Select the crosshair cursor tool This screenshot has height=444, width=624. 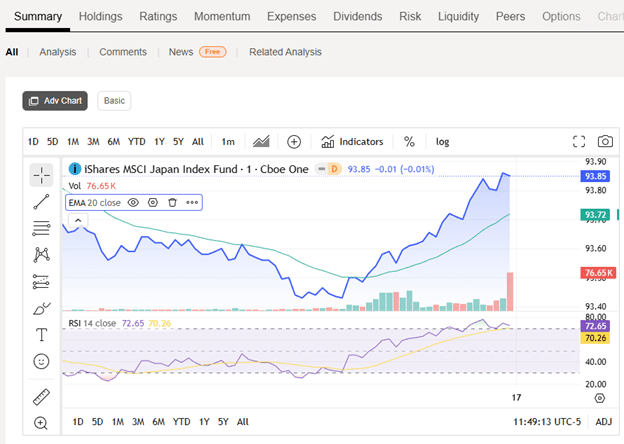click(41, 176)
